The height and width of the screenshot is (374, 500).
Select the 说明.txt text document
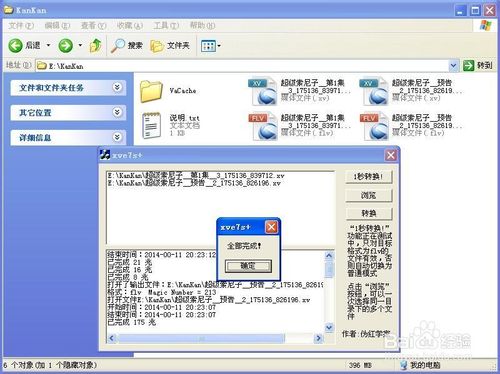pyautogui.click(x=152, y=125)
